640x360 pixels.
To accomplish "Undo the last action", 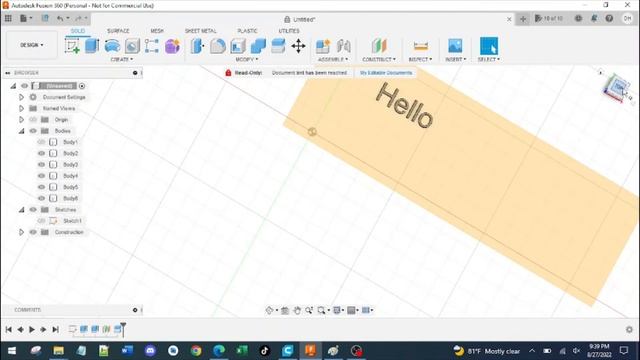I will [60, 18].
